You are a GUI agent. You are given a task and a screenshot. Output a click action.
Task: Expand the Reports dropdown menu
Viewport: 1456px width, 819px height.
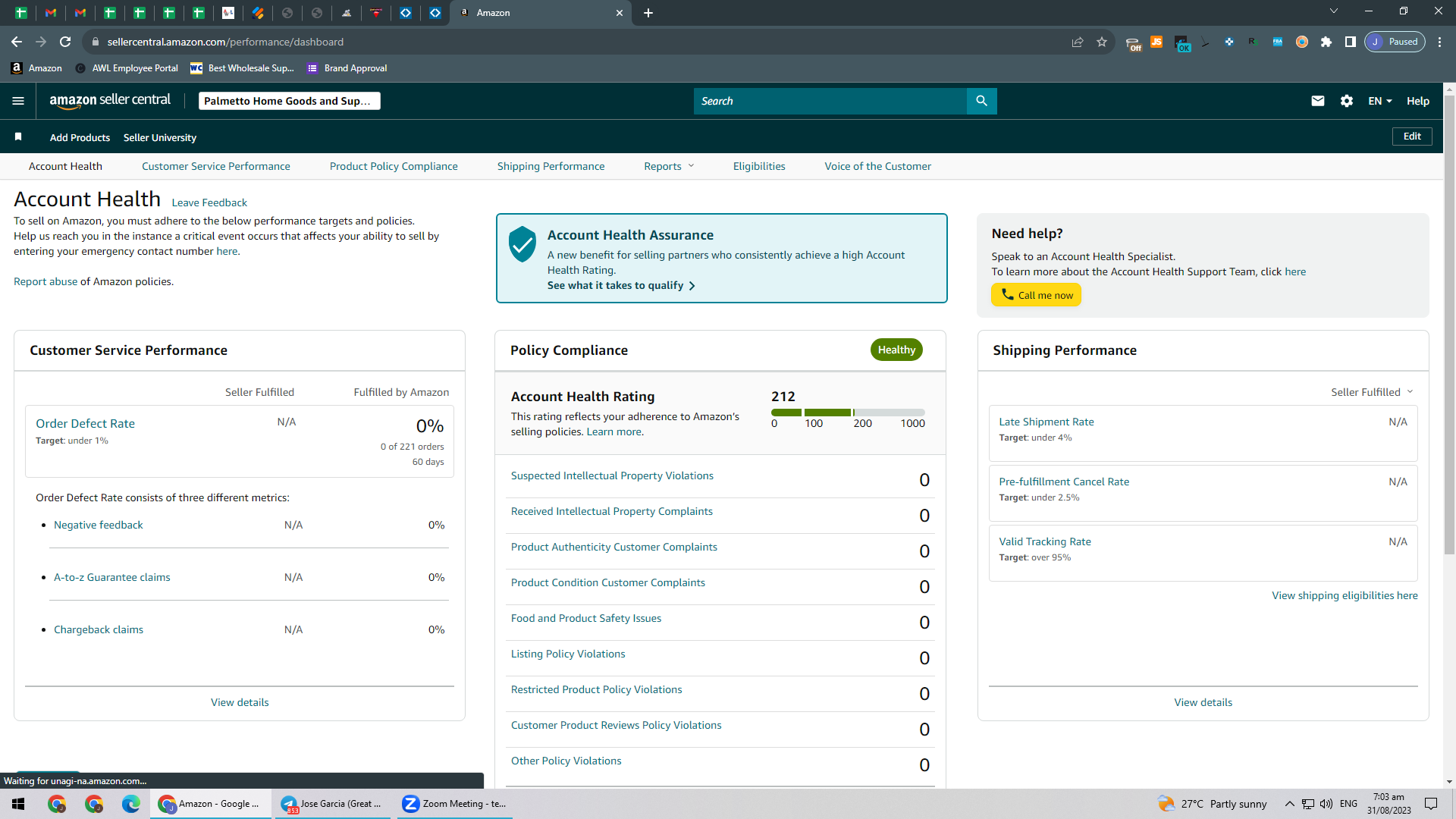coord(669,166)
